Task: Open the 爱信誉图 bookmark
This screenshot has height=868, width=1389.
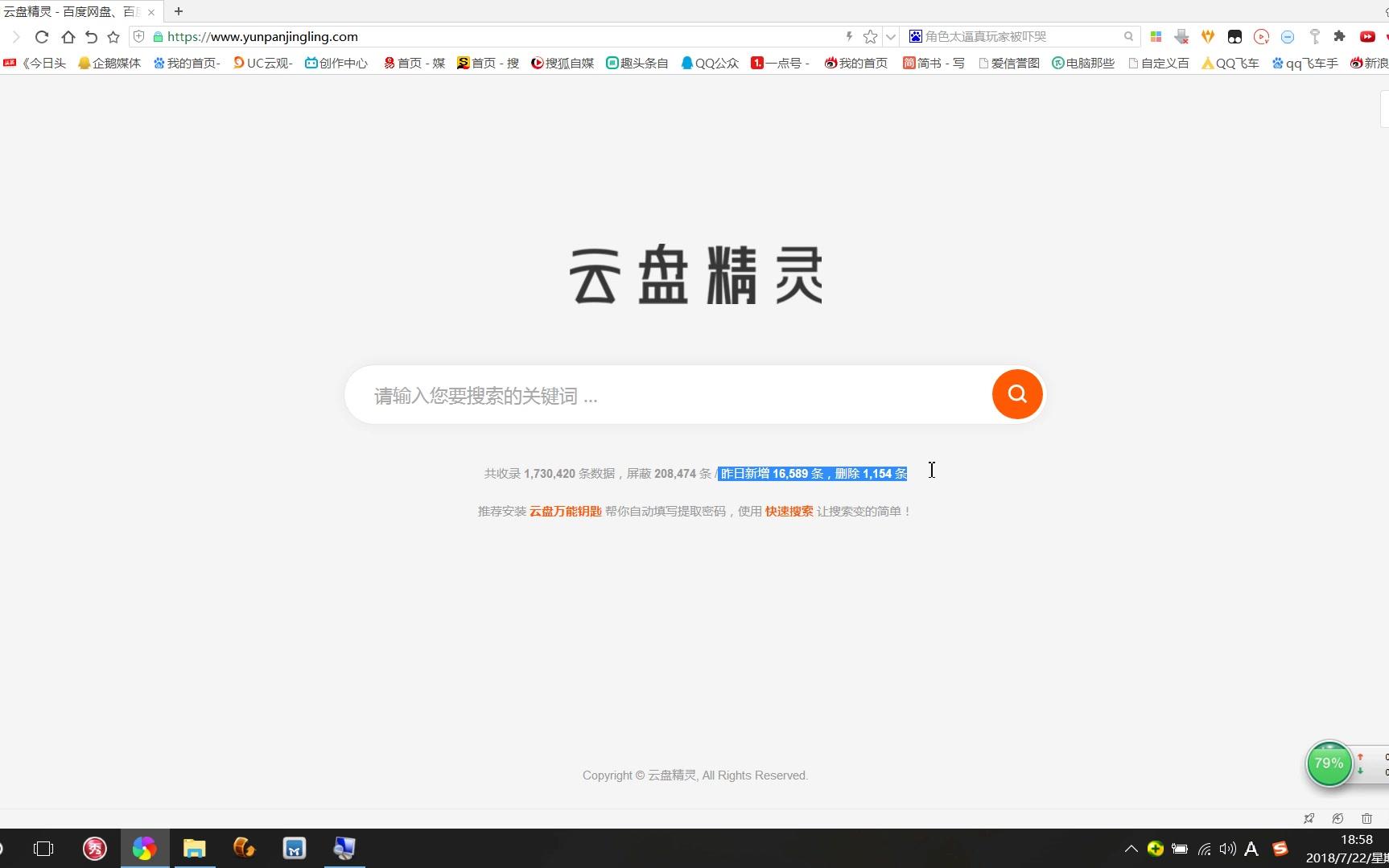Action: point(1009,63)
